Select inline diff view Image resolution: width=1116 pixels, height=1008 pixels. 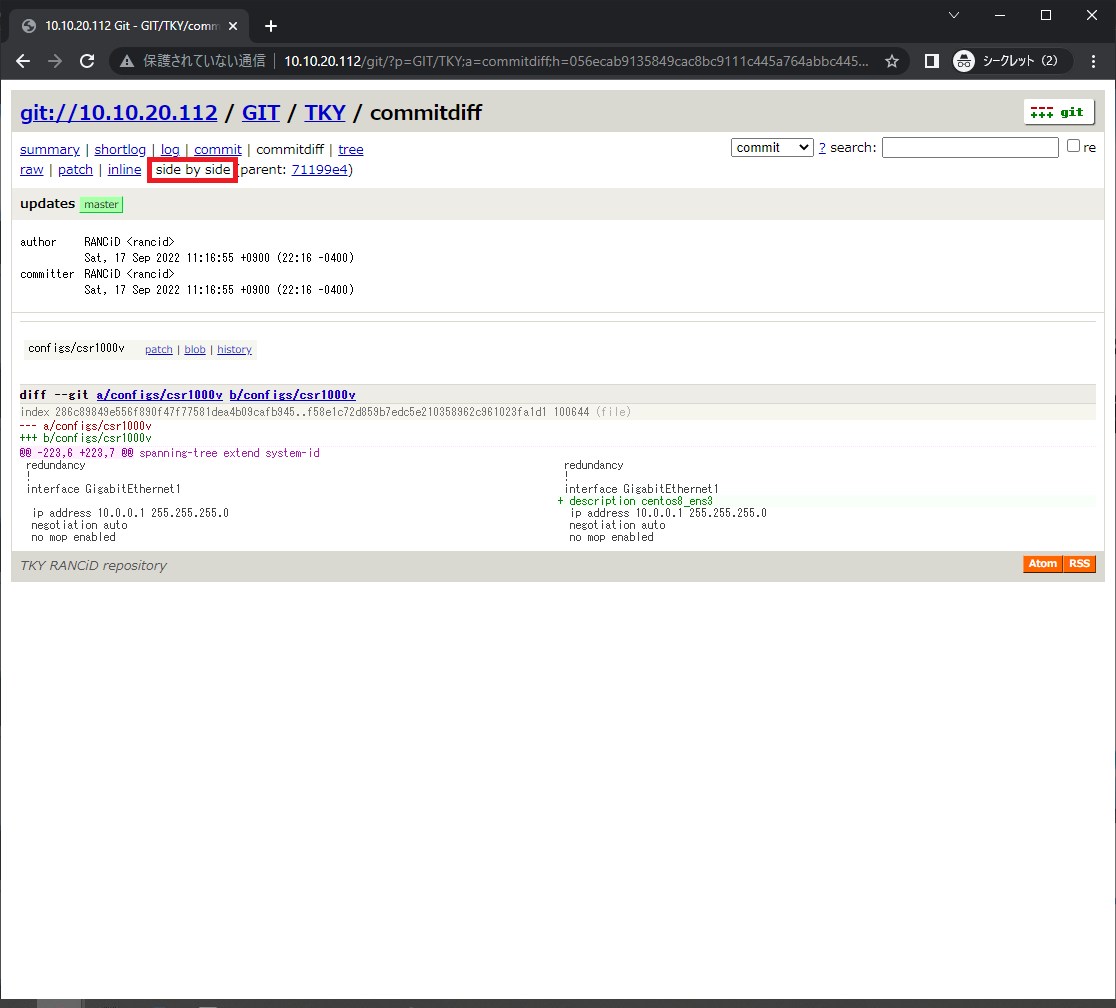point(124,170)
